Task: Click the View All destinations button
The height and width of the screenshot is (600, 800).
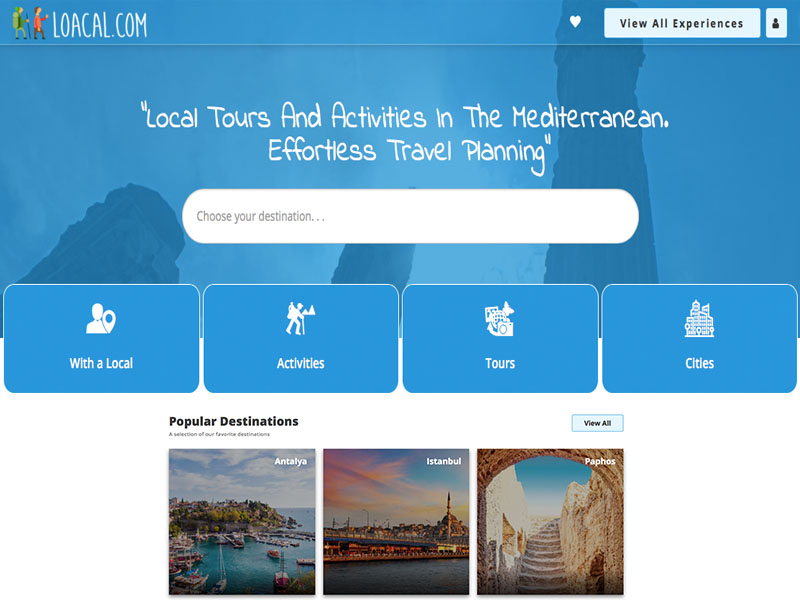Action: (x=597, y=423)
